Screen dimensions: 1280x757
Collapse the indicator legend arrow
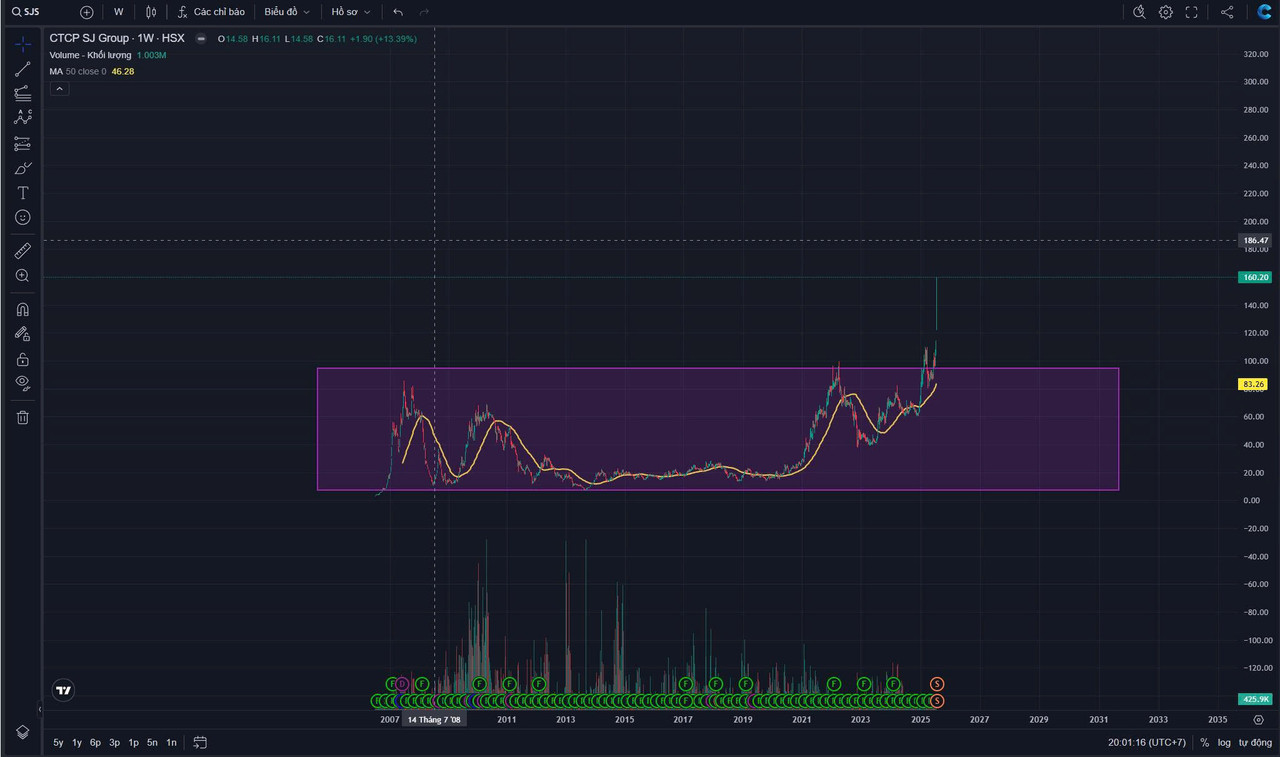coord(59,89)
